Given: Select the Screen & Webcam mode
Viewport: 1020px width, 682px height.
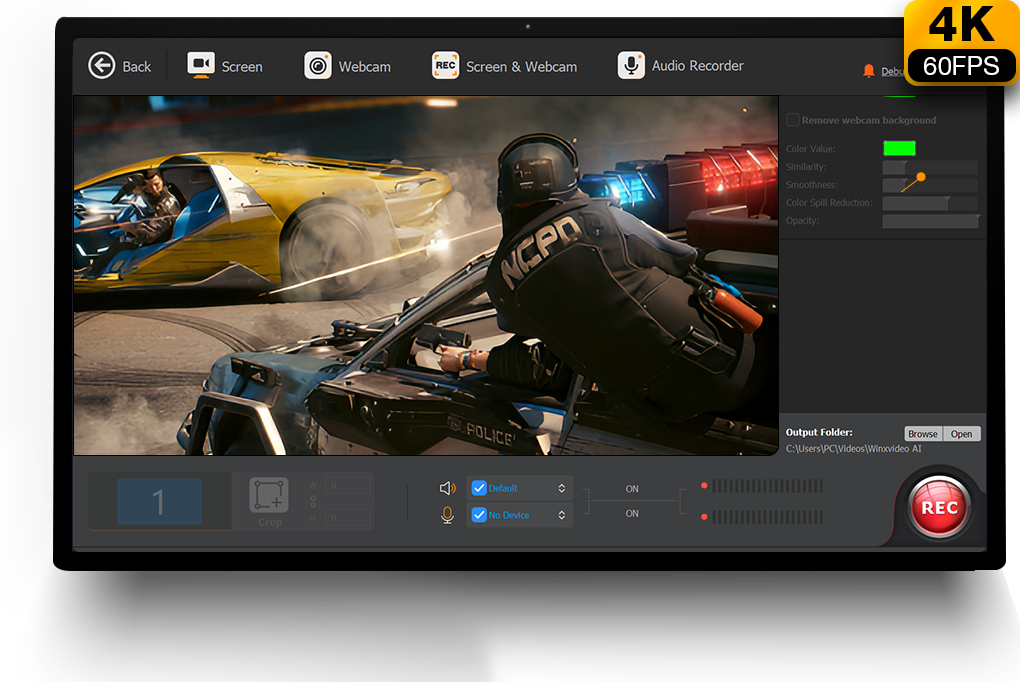Looking at the screenshot, I should [x=505, y=66].
